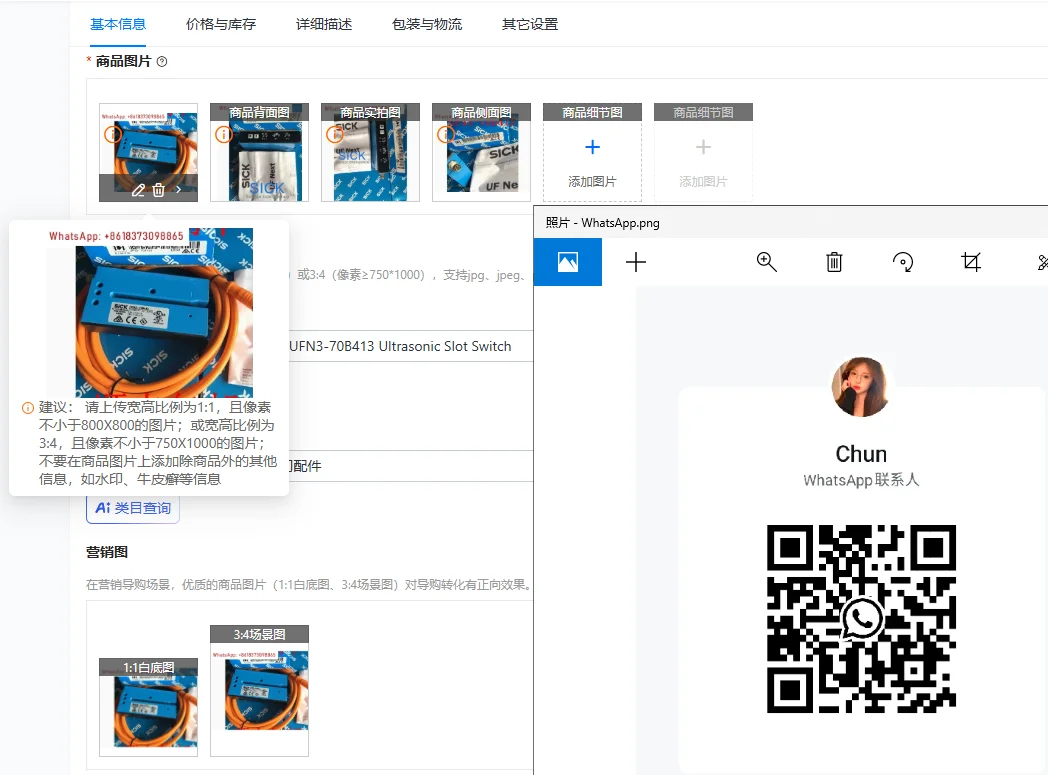Add image in the first 商品细节图 slot
This screenshot has height=775, width=1048.
pos(592,152)
